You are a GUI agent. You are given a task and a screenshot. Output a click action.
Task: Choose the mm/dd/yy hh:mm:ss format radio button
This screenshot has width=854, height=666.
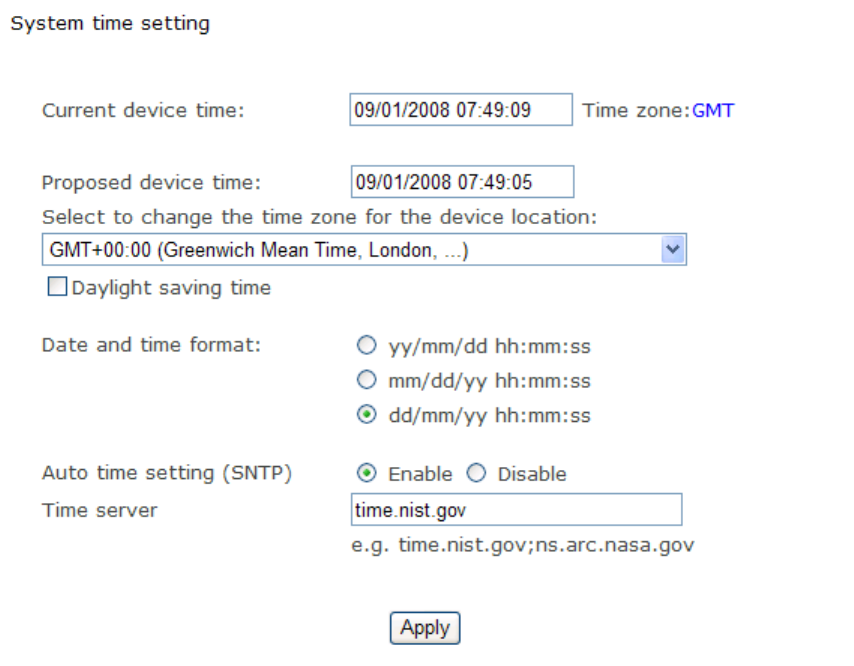point(367,381)
